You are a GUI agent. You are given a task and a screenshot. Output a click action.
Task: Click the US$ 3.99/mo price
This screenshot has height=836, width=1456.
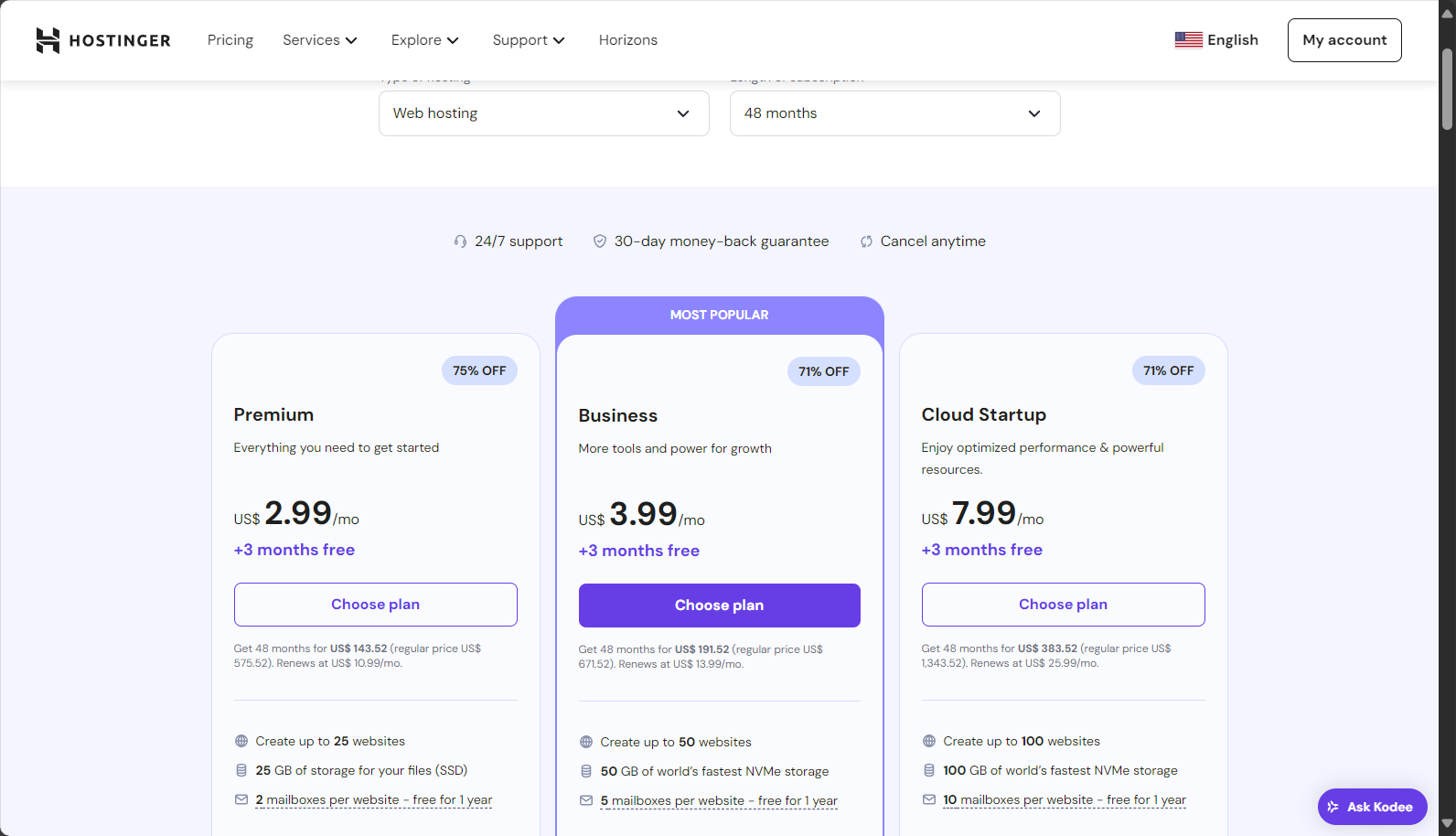642,514
